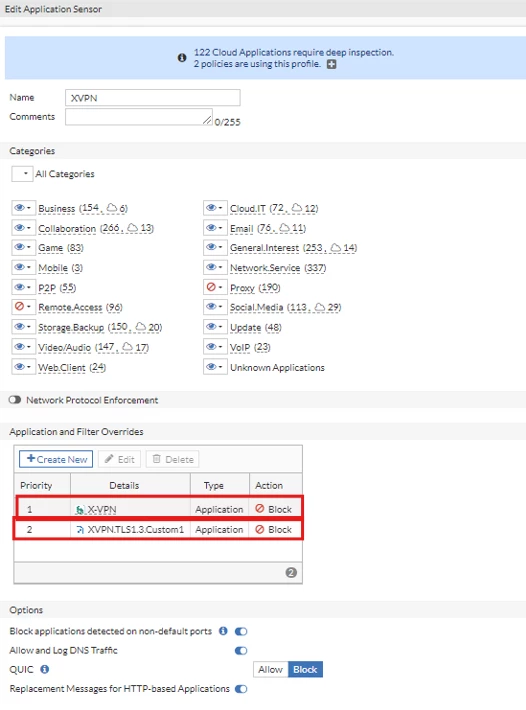The height and width of the screenshot is (710, 526).
Task: Open the Social.Media action dropdown
Action: (x=215, y=307)
